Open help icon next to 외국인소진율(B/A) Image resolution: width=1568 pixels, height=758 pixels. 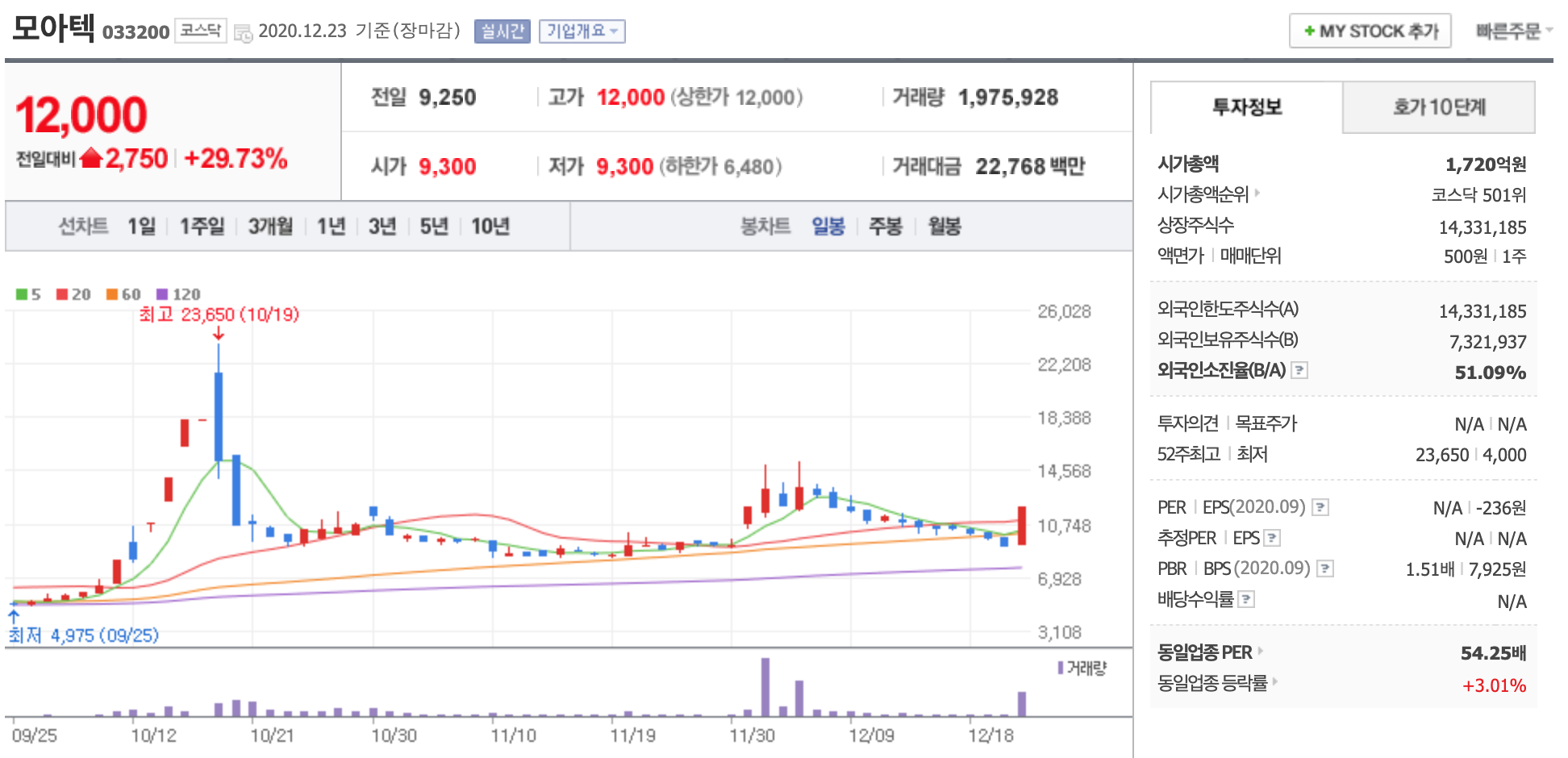[x=1299, y=371]
